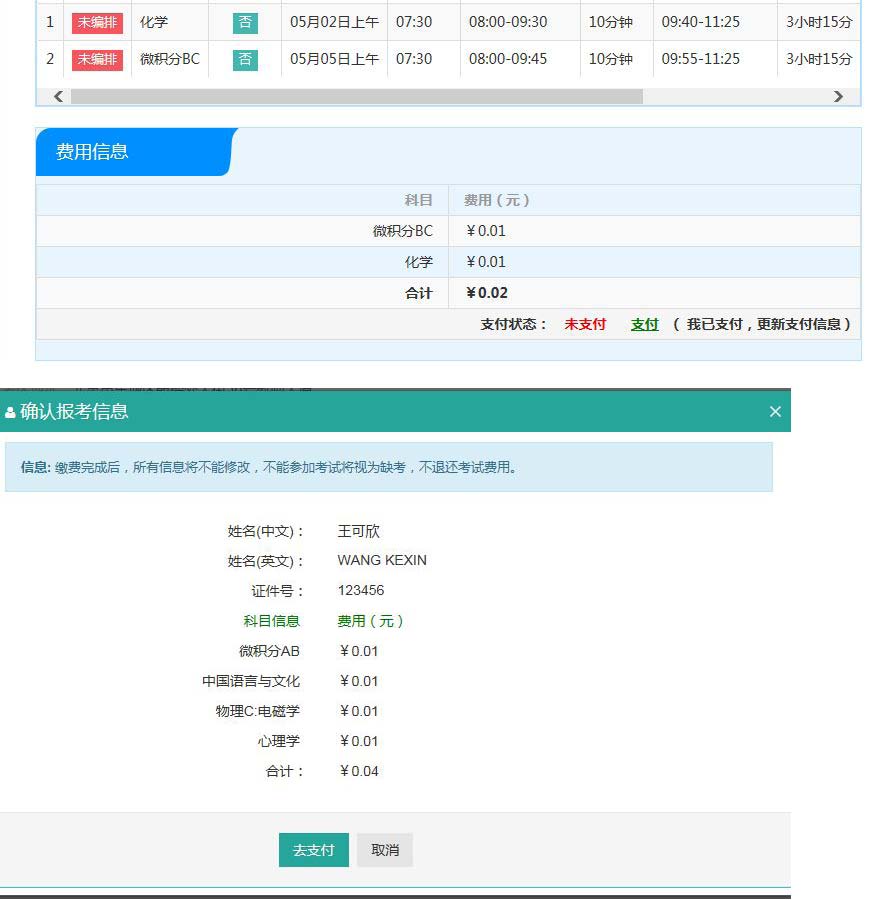Open the green 支付 link
Screen dimensions: 894x900
pyautogui.click(x=645, y=324)
